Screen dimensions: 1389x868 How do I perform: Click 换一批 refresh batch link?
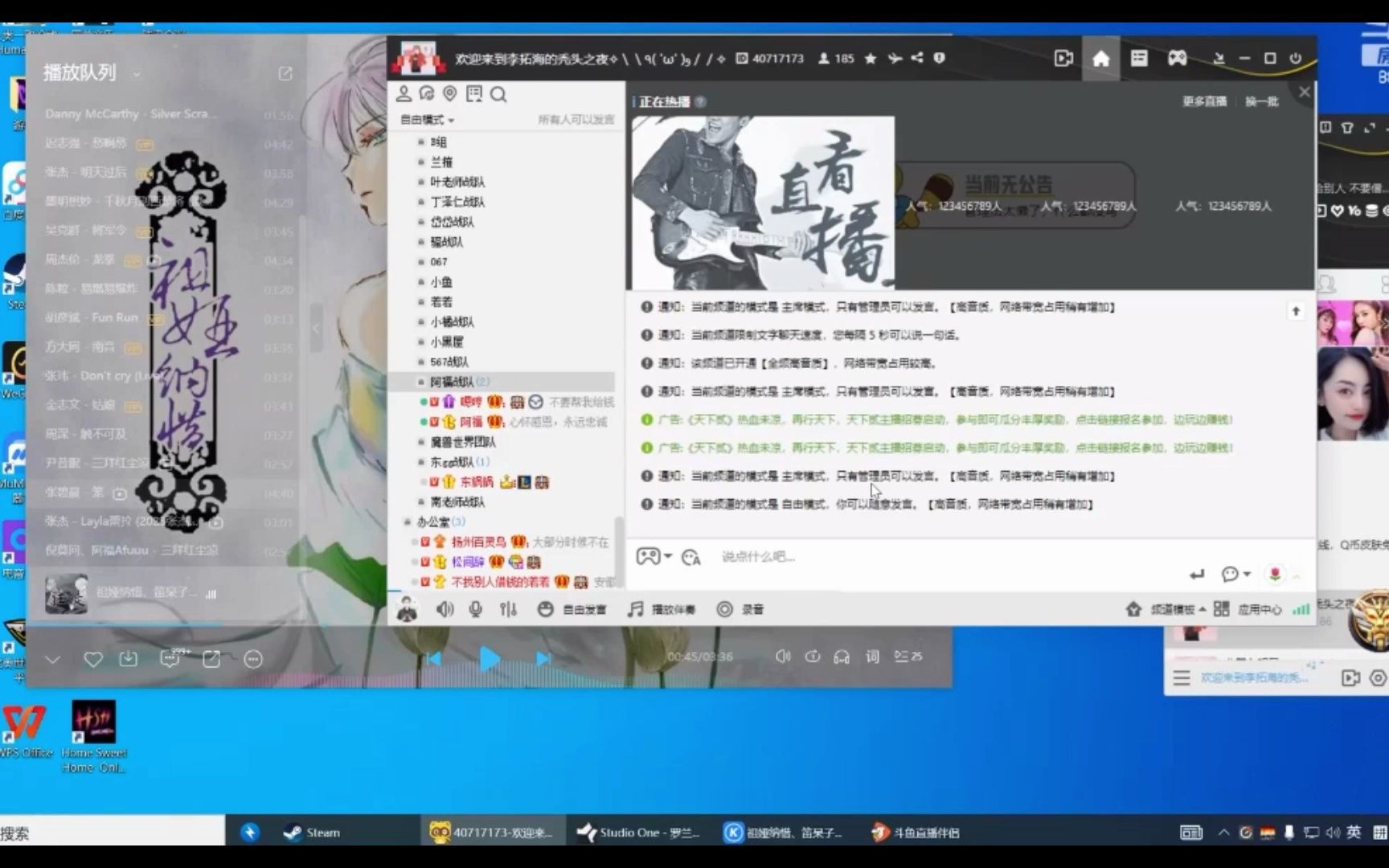1261,101
